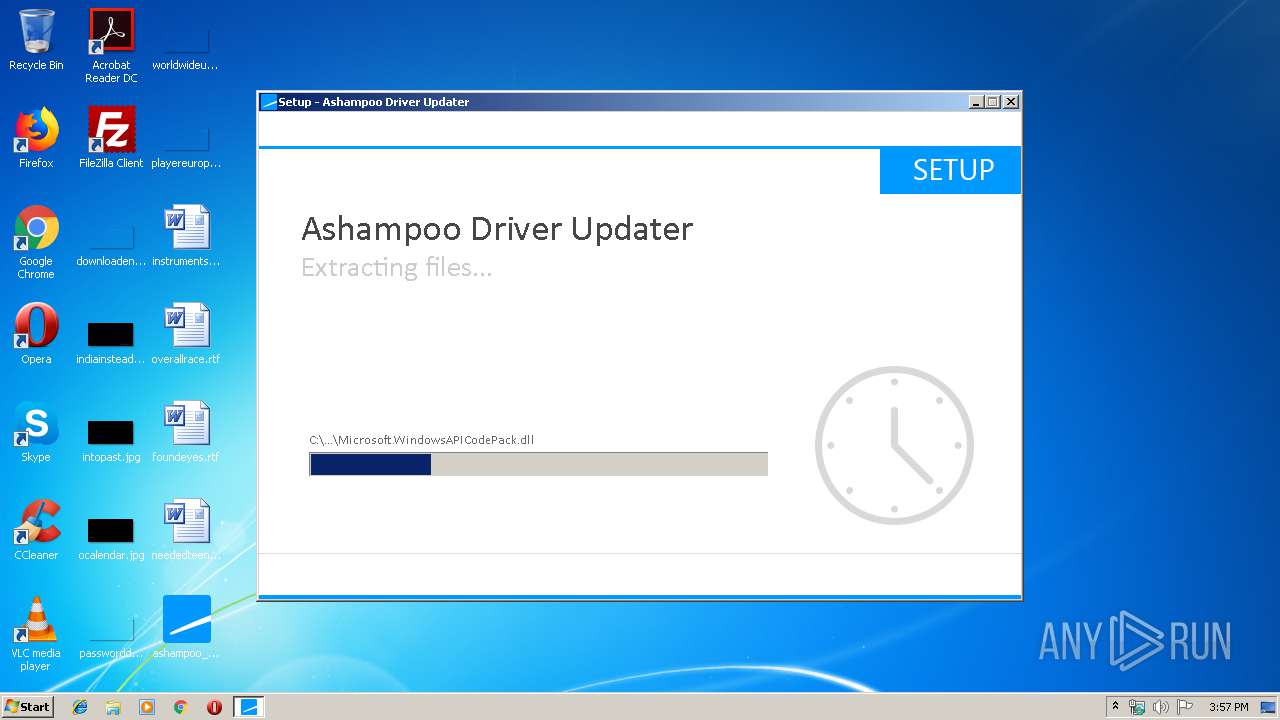
Task: Open Internet Explorer from taskbar
Action: (80, 707)
